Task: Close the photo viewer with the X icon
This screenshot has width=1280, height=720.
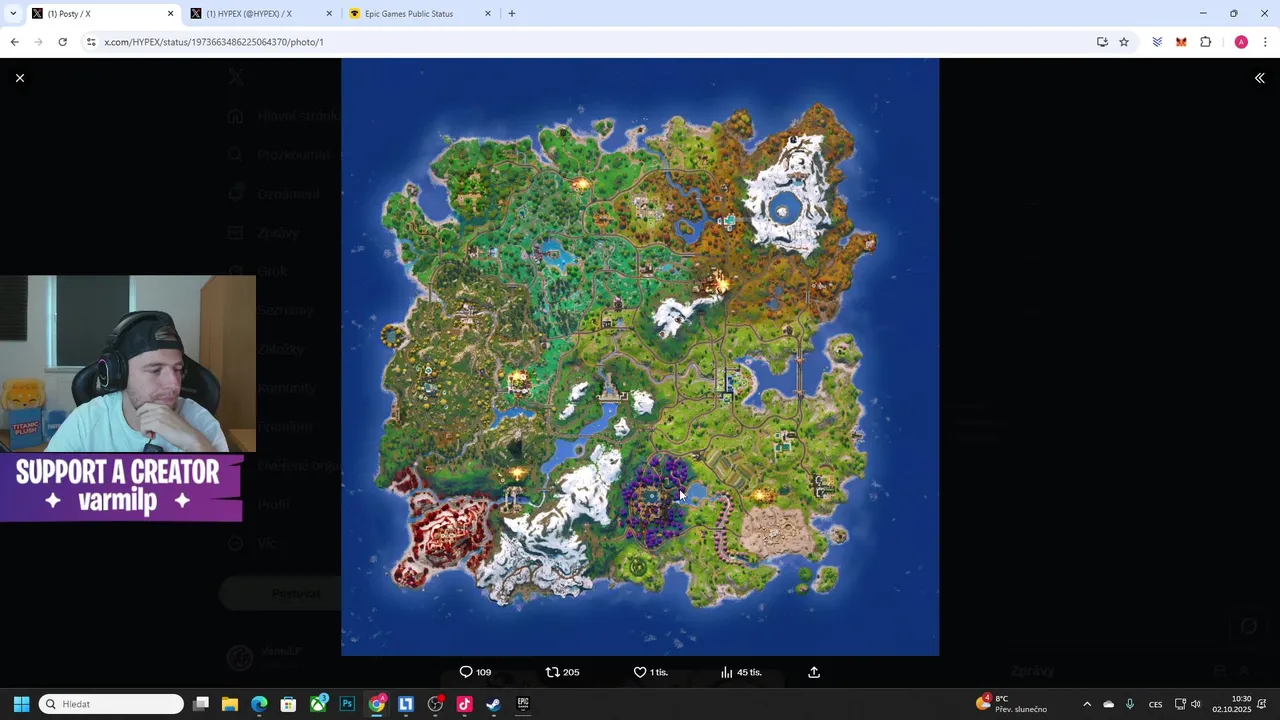Action: (20, 78)
